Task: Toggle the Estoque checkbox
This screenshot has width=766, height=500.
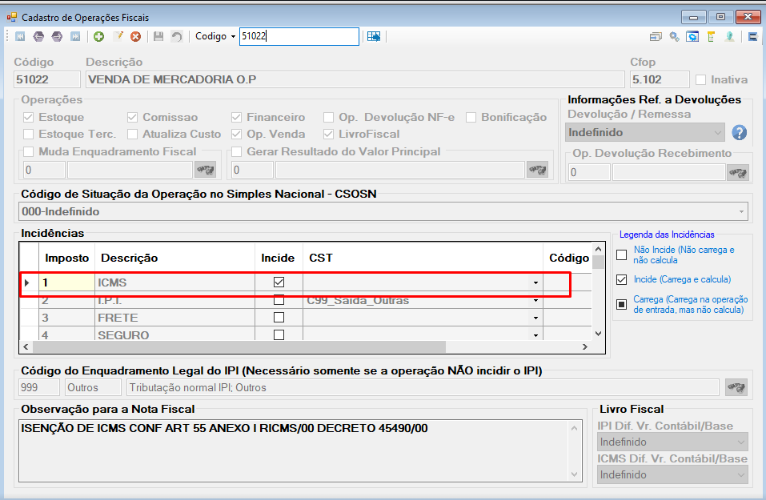Action: [29, 117]
